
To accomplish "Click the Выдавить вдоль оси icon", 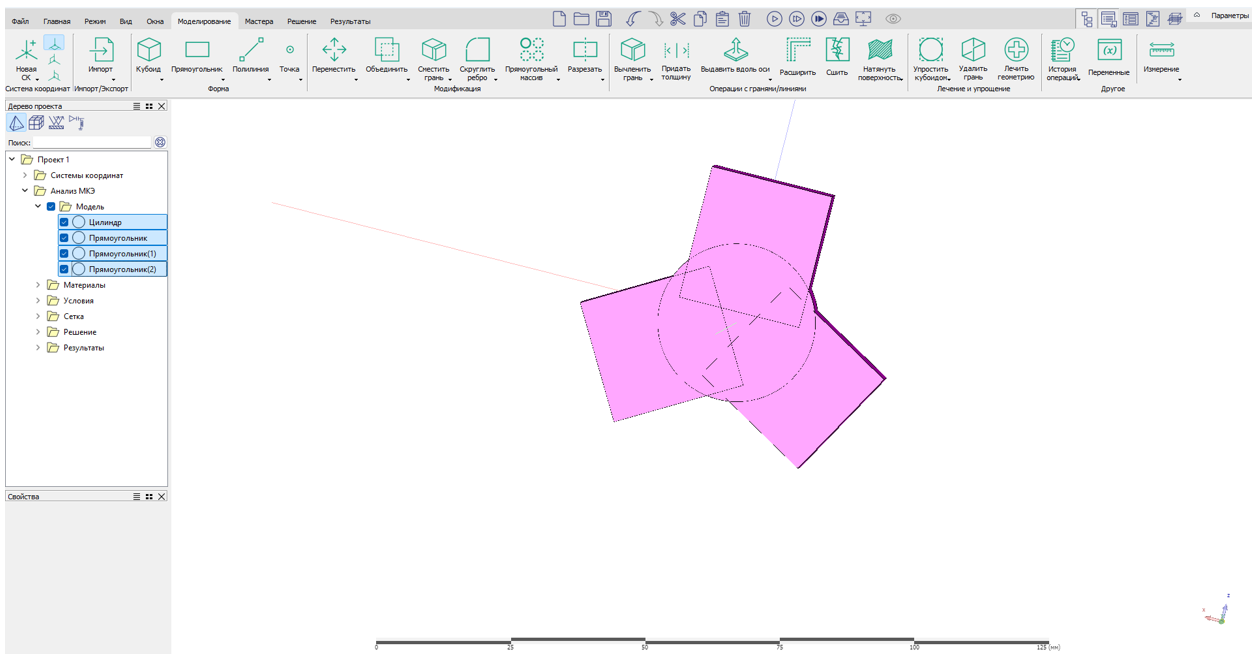I will (x=735, y=50).
